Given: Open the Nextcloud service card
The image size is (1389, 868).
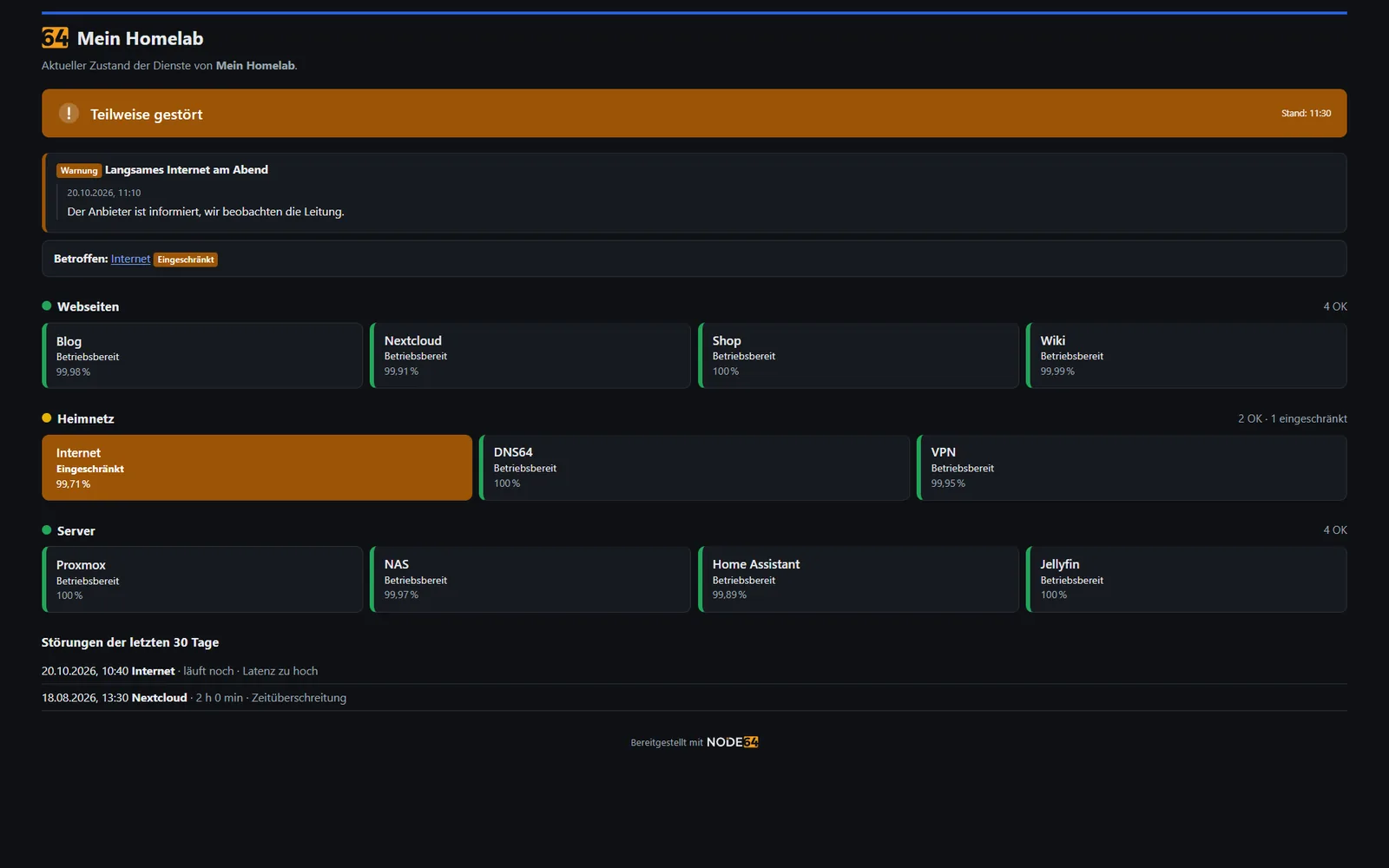Looking at the screenshot, I should point(530,356).
